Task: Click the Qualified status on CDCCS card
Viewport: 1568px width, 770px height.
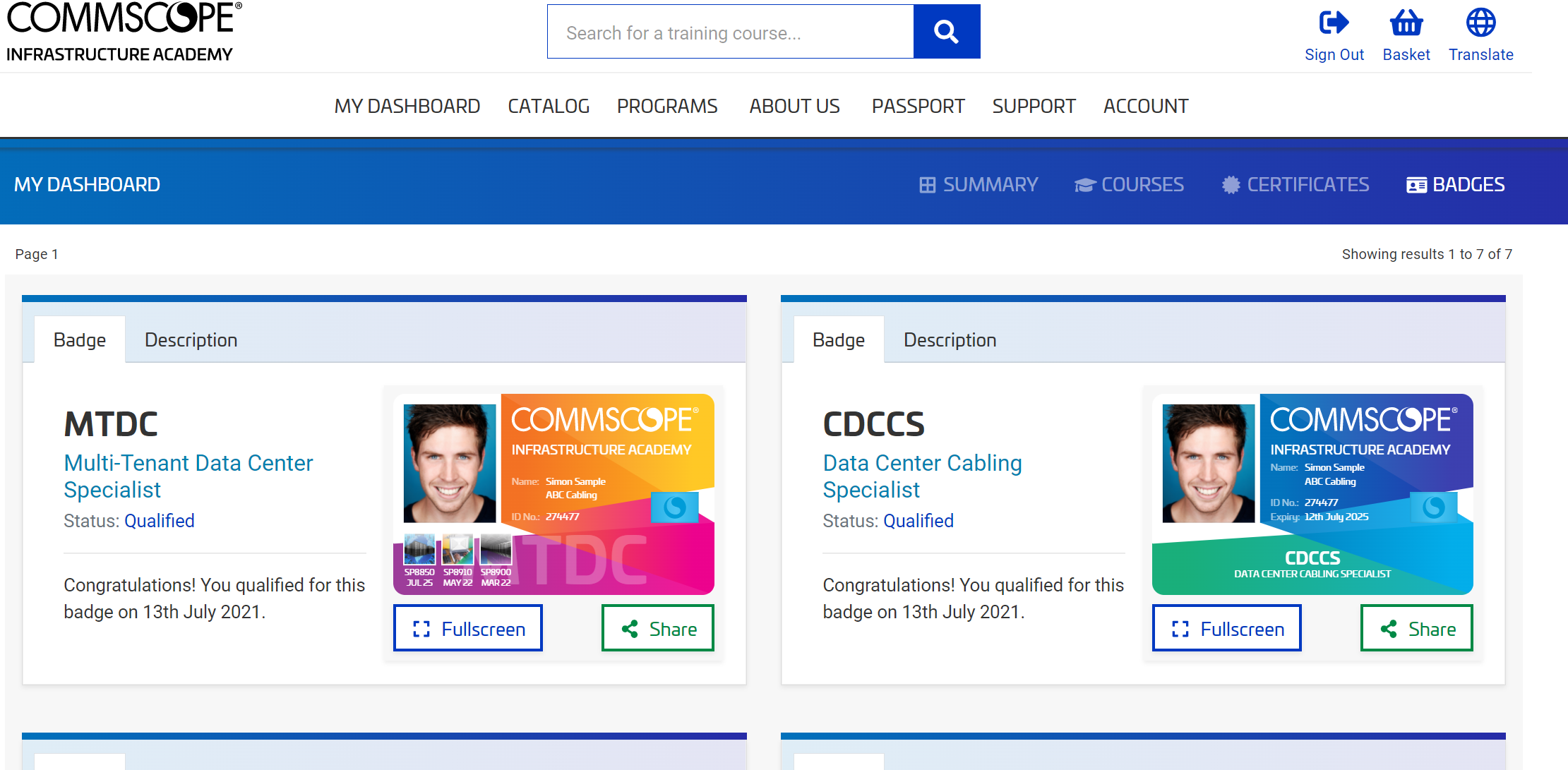Action: pos(918,521)
